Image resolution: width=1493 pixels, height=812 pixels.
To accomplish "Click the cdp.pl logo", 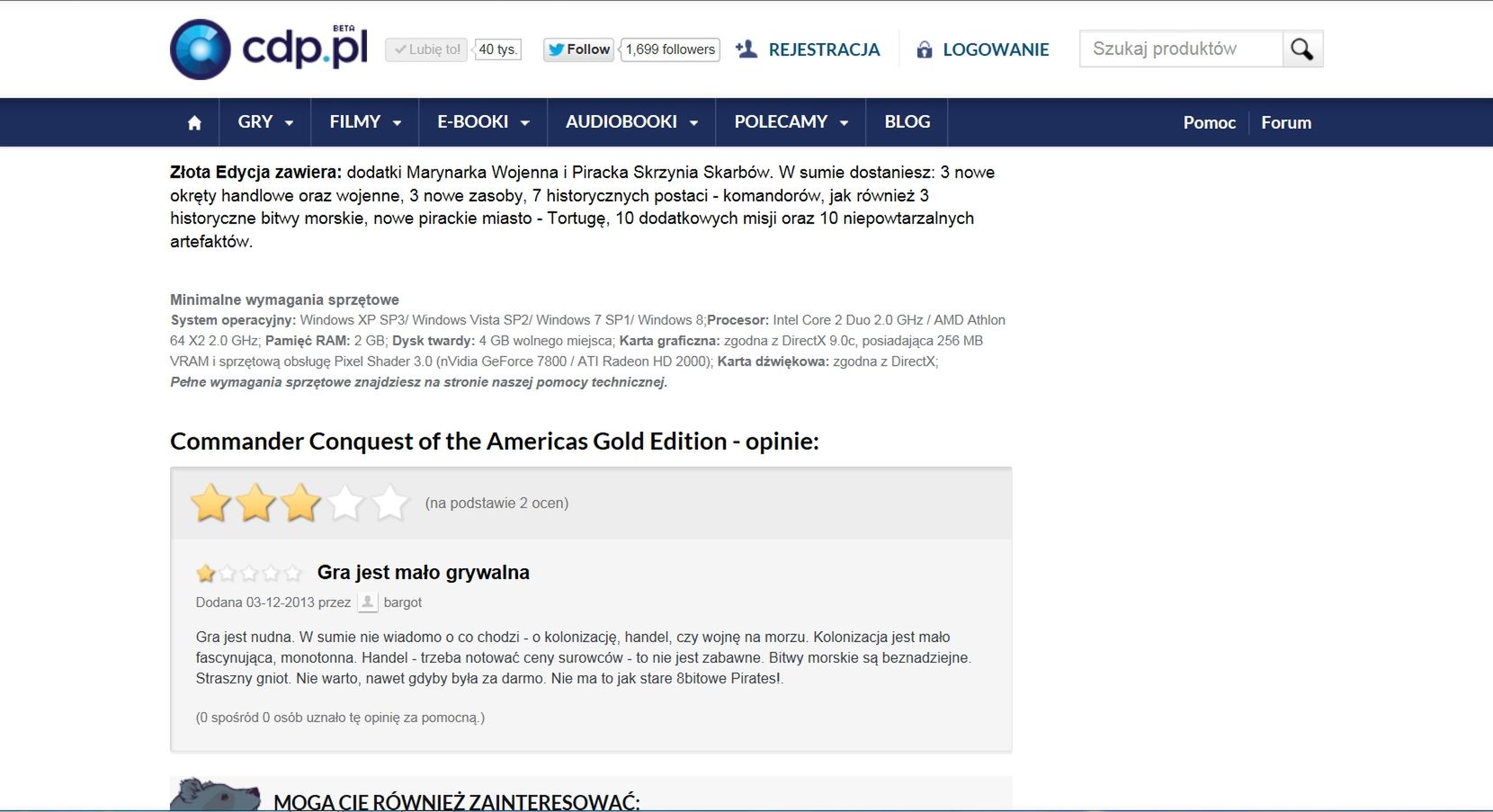I will pos(269,49).
